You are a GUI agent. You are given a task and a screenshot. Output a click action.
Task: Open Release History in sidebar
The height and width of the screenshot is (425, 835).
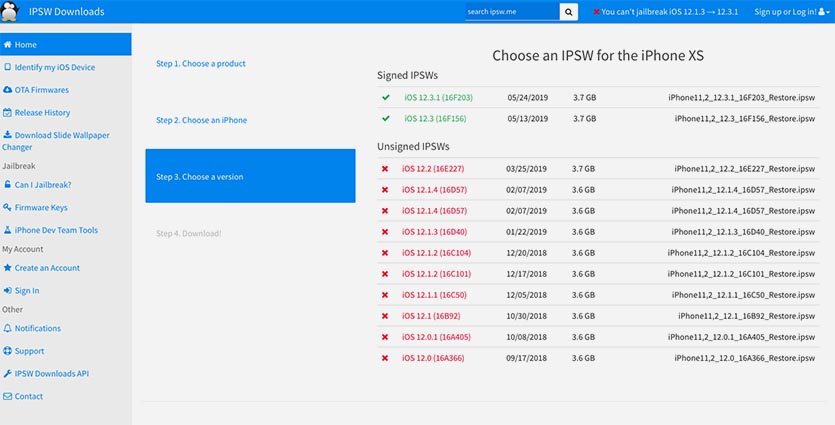[42, 112]
